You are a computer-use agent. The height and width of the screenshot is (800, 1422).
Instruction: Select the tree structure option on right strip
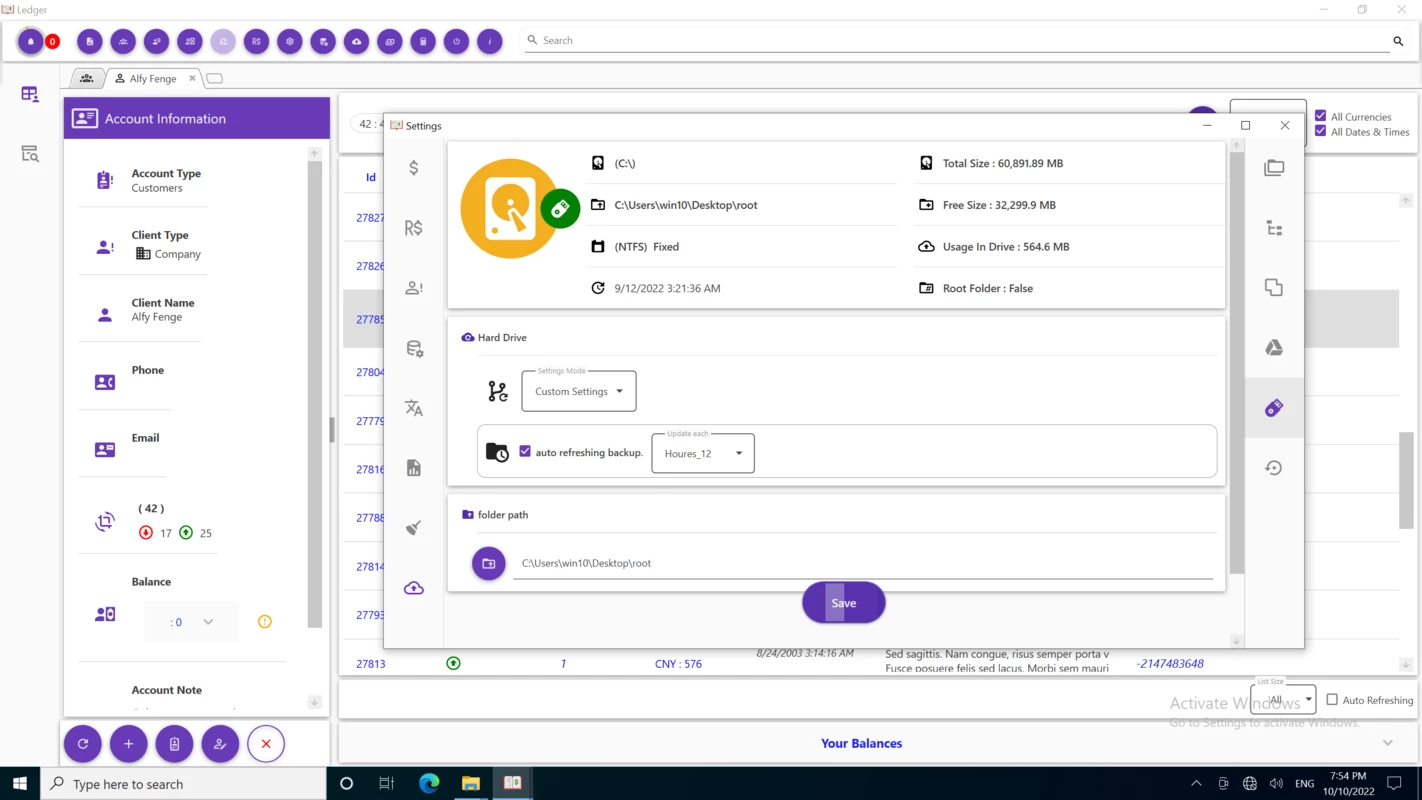[1274, 228]
